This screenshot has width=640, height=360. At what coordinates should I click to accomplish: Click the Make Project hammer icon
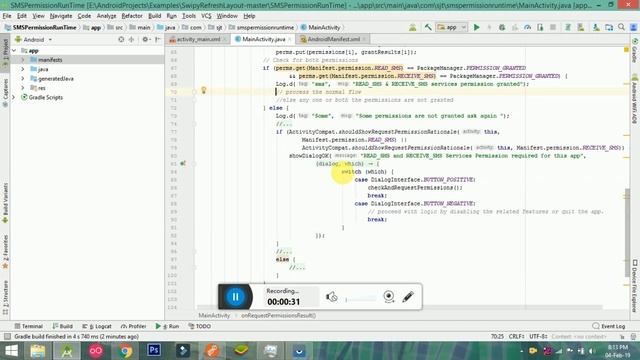428,27
